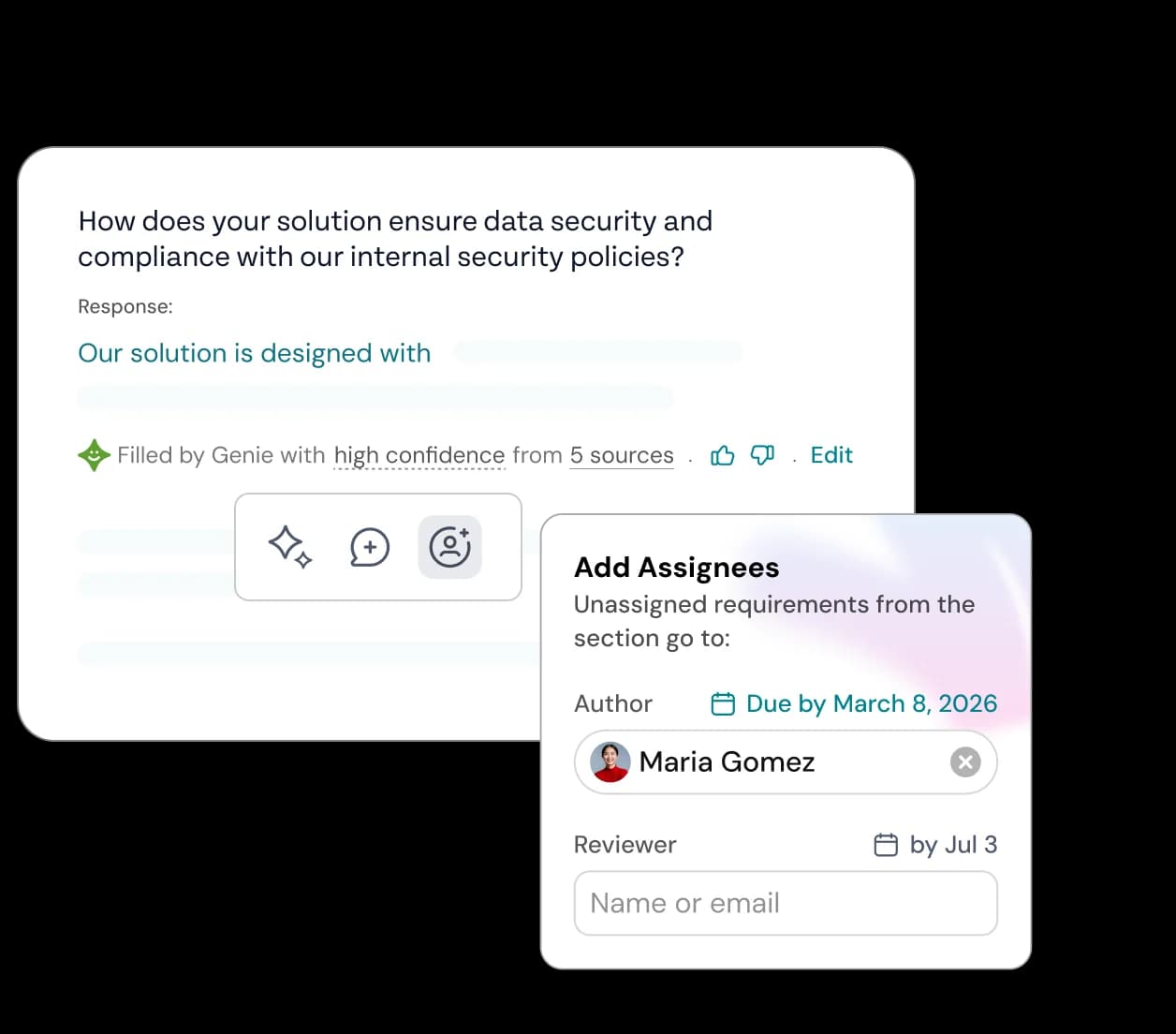
Task: Click Due by March 8, 2026
Action: click(x=870, y=702)
